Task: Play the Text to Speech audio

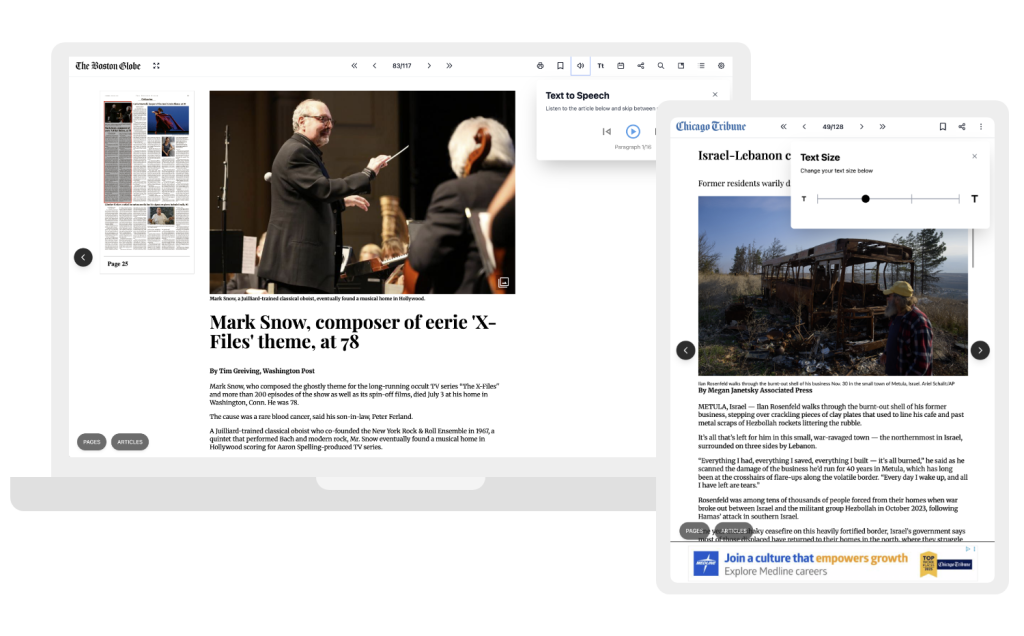Action: (633, 131)
